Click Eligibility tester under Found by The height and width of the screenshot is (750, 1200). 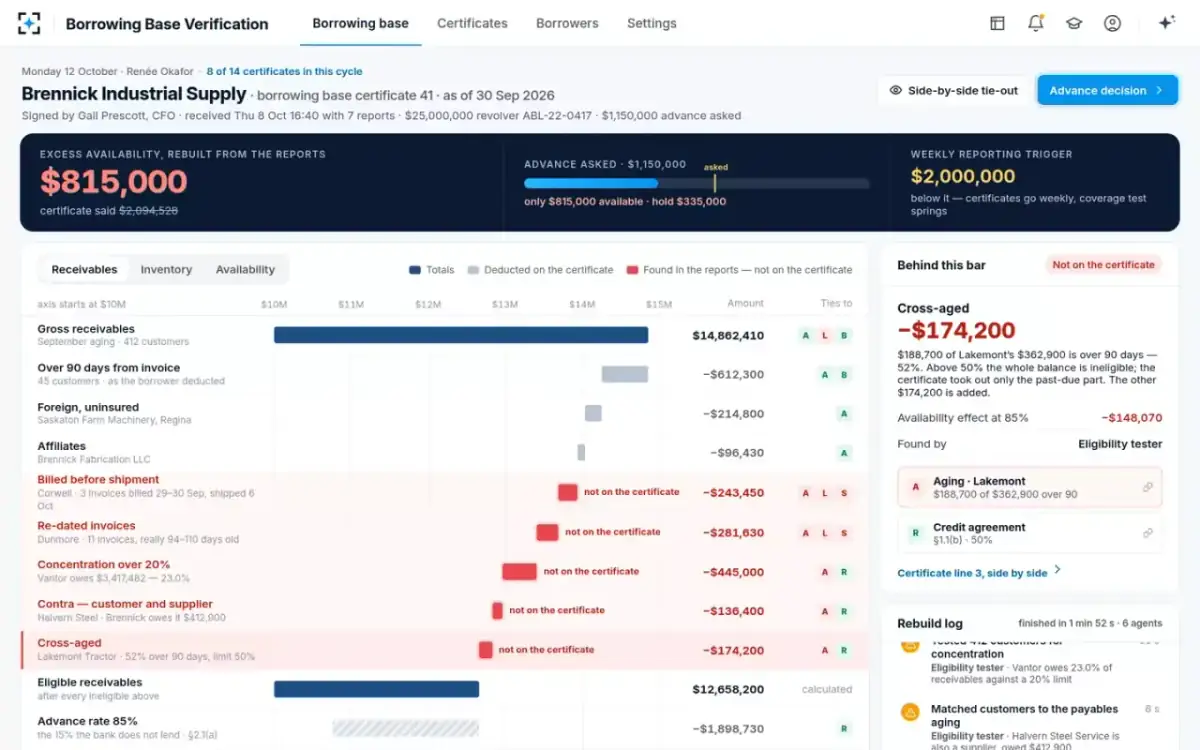point(1120,444)
